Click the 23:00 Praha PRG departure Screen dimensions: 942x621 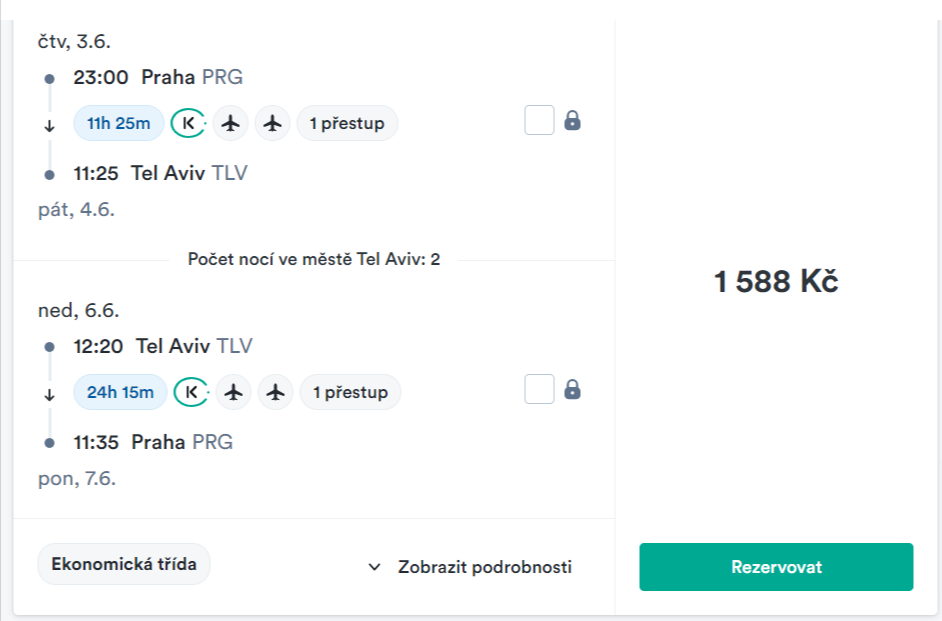tap(158, 77)
